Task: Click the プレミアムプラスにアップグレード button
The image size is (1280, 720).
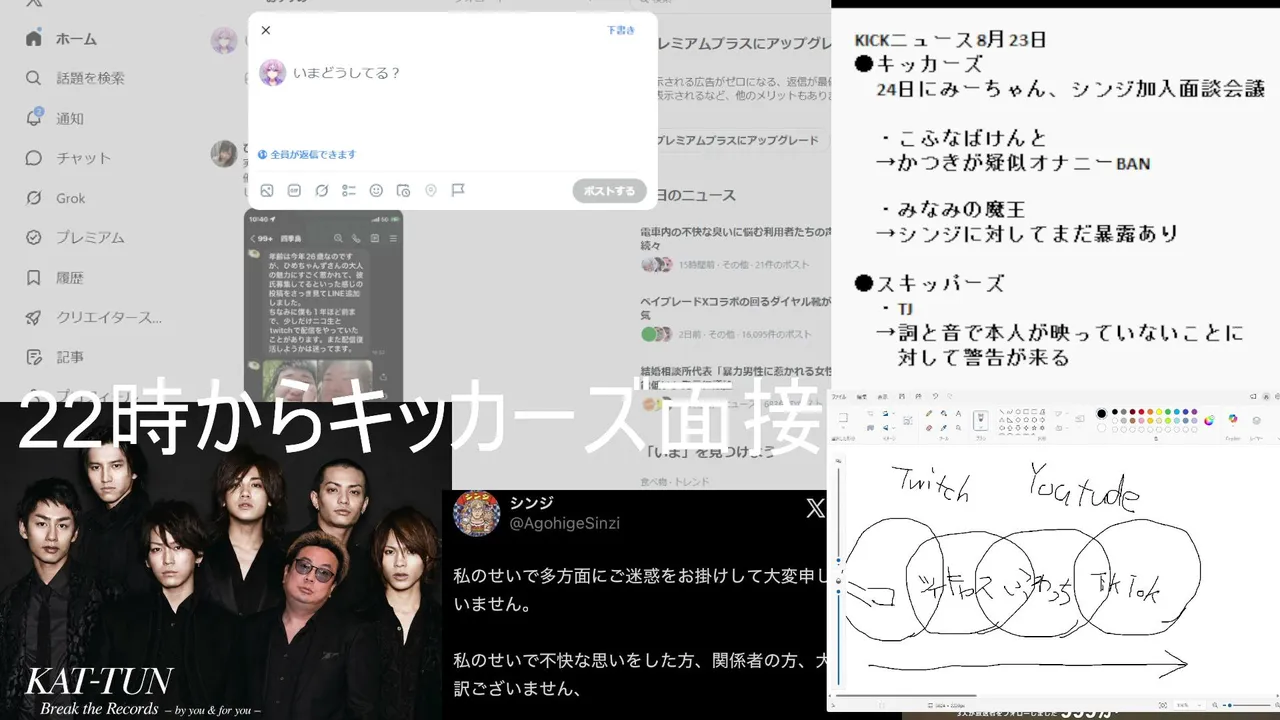Action: tap(738, 141)
